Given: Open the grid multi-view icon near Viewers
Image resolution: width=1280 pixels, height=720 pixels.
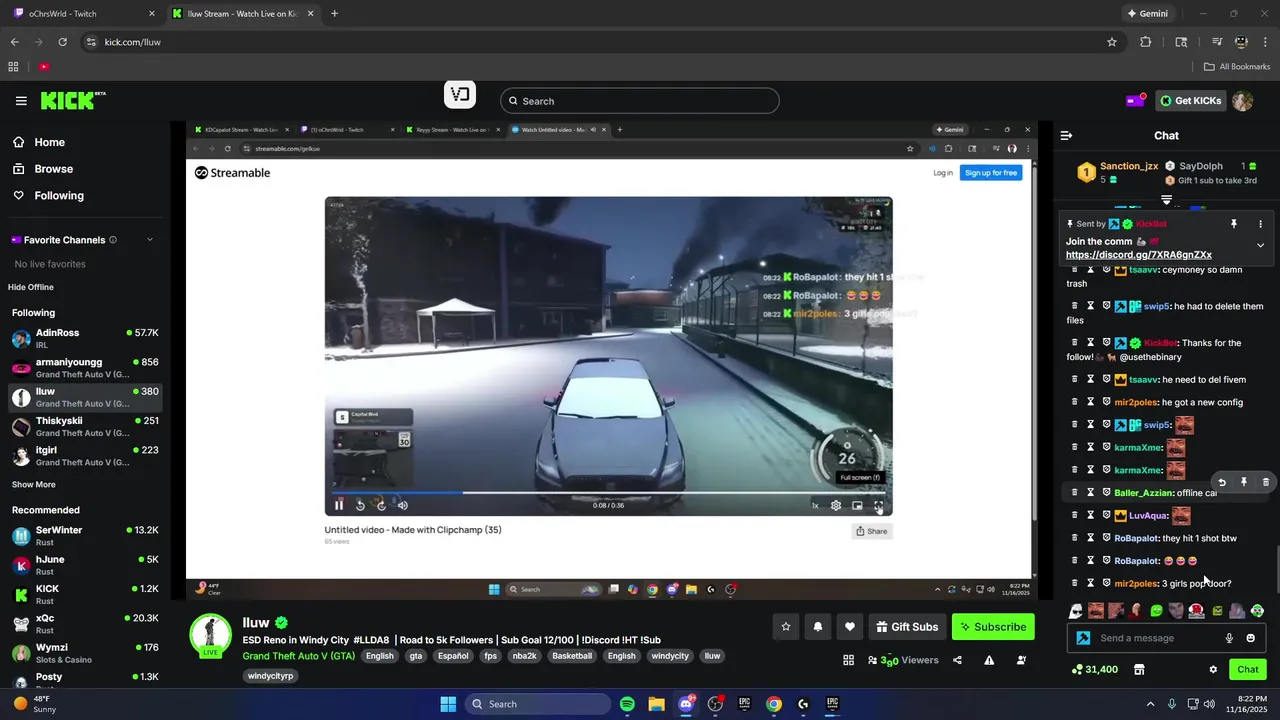Looking at the screenshot, I should pos(849,660).
